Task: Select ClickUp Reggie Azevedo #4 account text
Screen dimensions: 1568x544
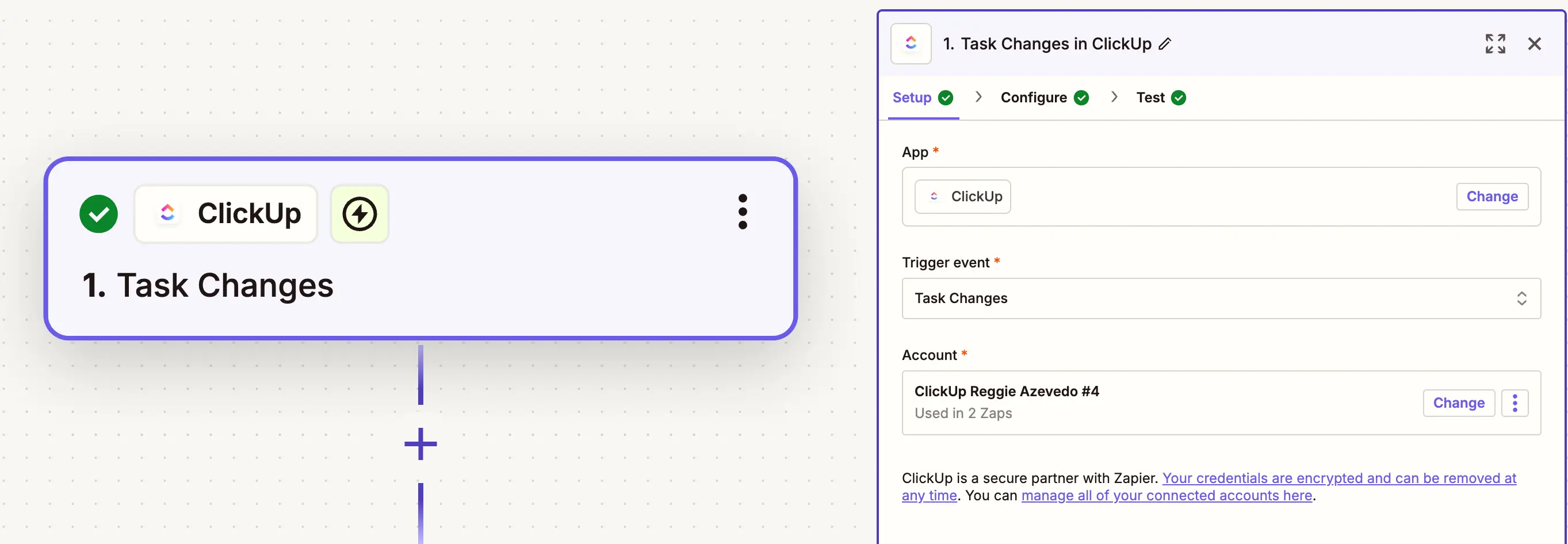Action: click(1006, 391)
